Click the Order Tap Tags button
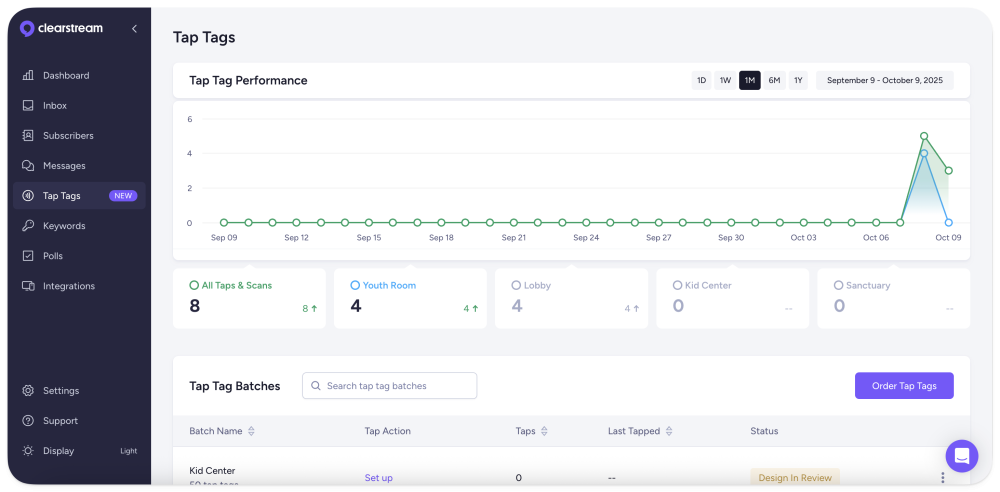 click(x=903, y=386)
